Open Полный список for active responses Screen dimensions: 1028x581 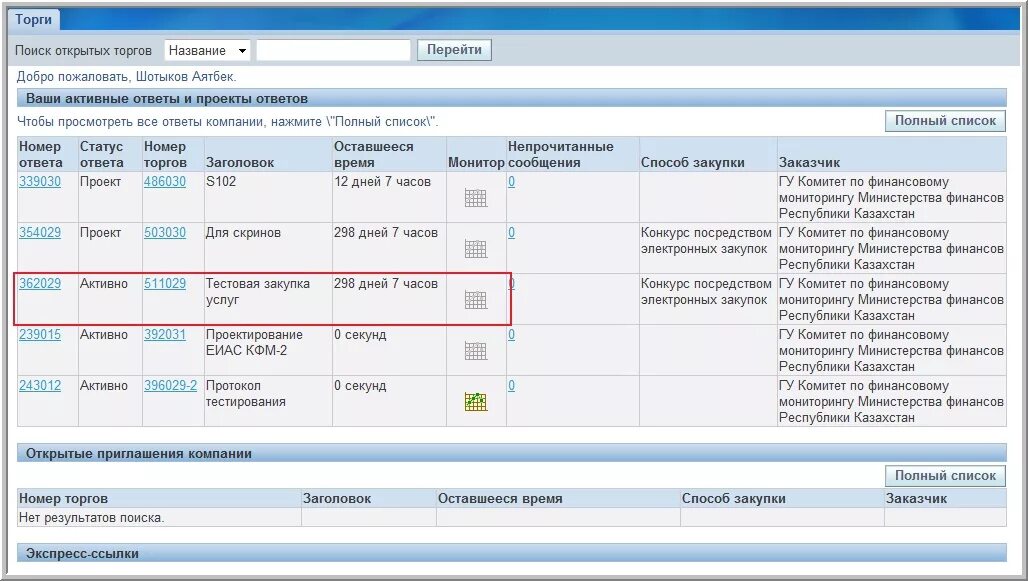[945, 121]
